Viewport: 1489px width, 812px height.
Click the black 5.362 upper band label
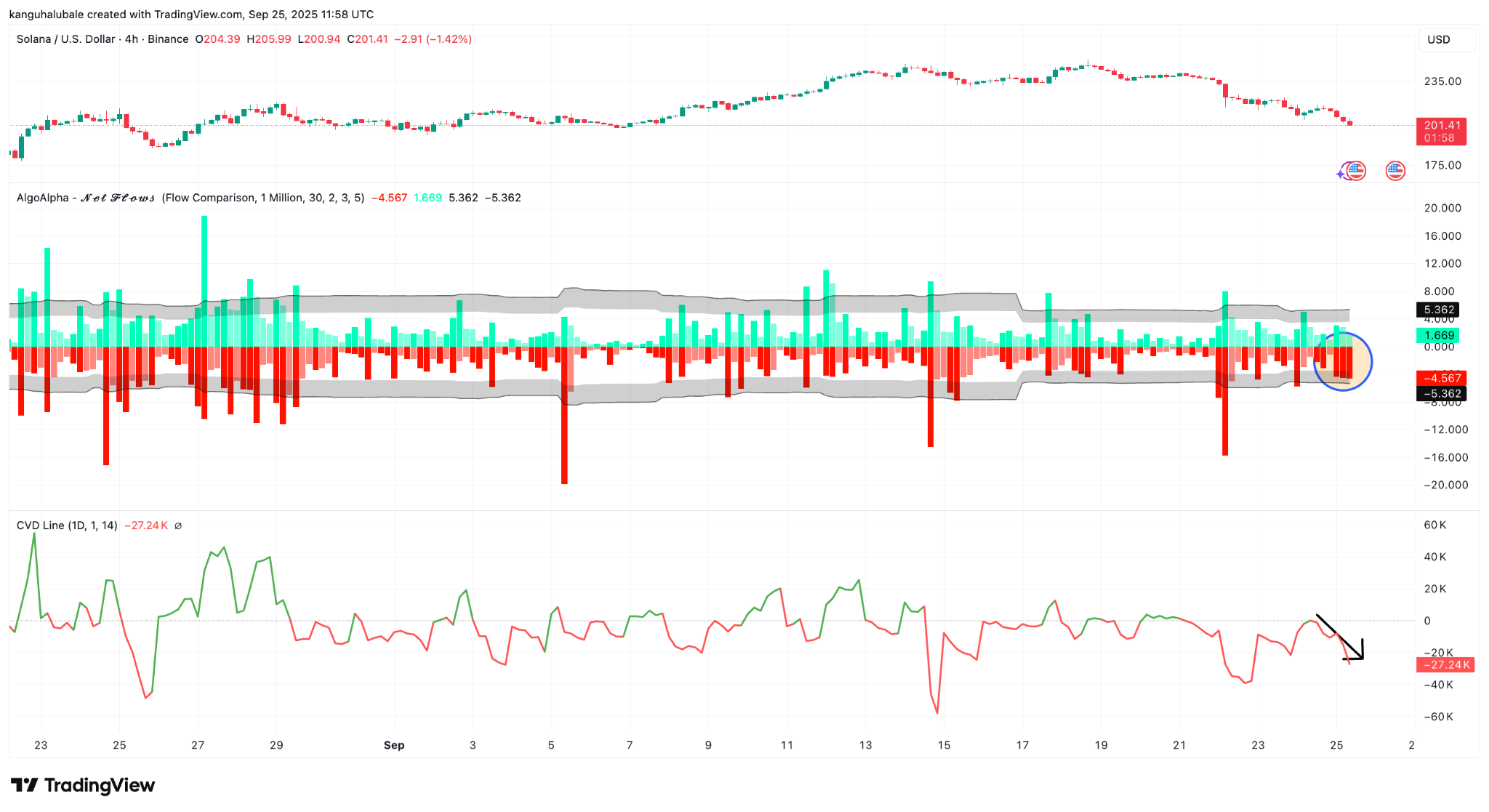(1438, 310)
